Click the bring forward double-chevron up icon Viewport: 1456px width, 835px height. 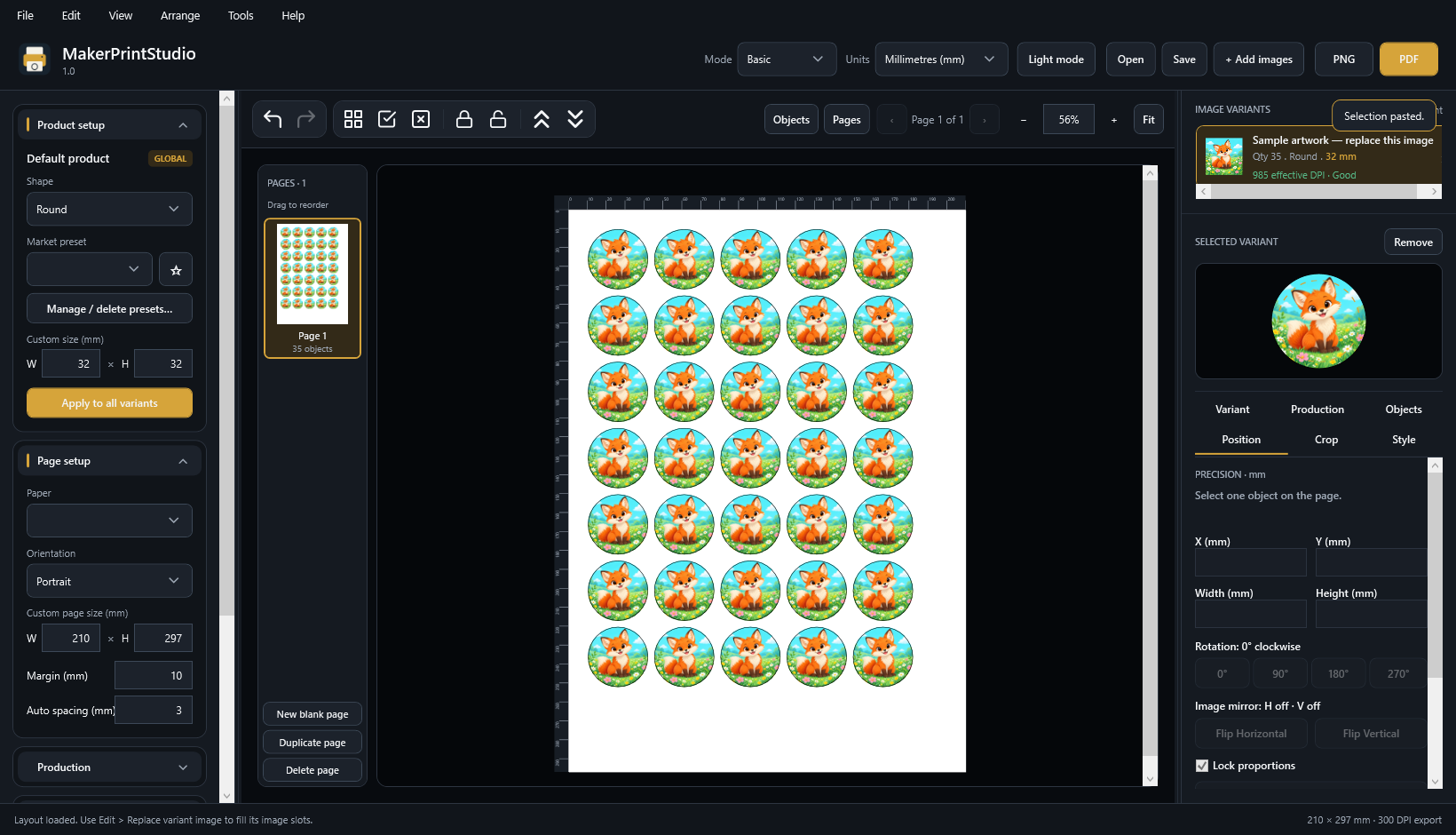[542, 119]
